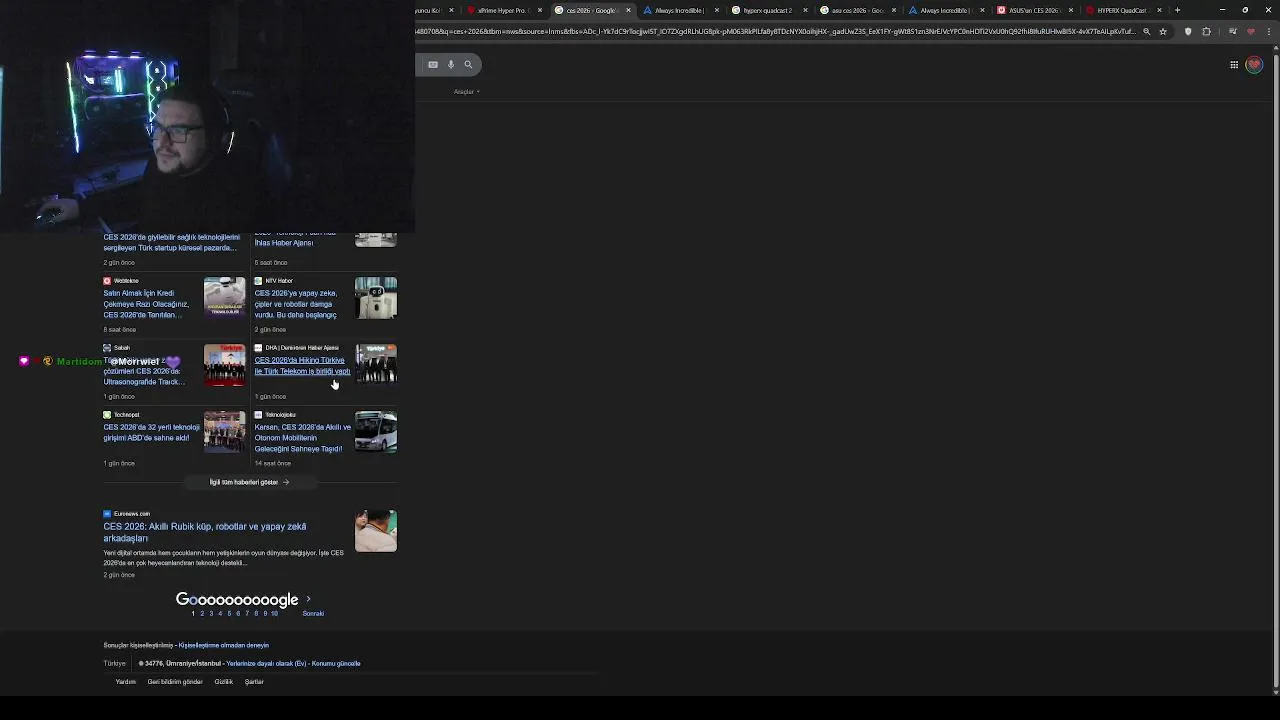Switch to the 'hyperx quadcast 2' tab
The height and width of the screenshot is (720, 1280).
point(767,10)
